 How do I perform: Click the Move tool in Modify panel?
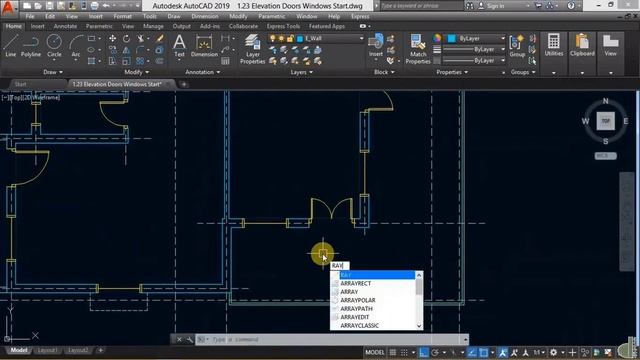112,38
